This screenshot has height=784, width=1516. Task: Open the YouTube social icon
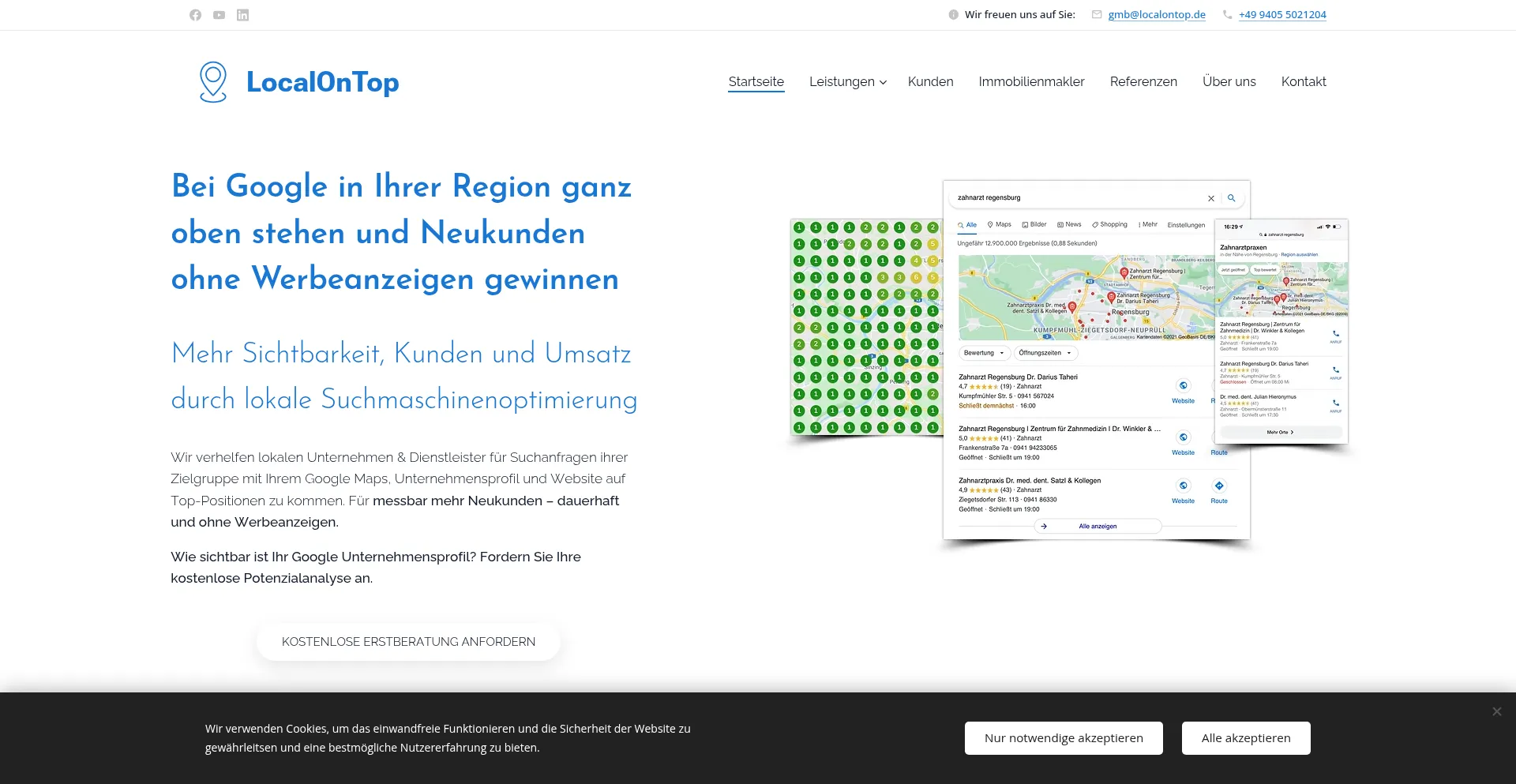(x=219, y=15)
